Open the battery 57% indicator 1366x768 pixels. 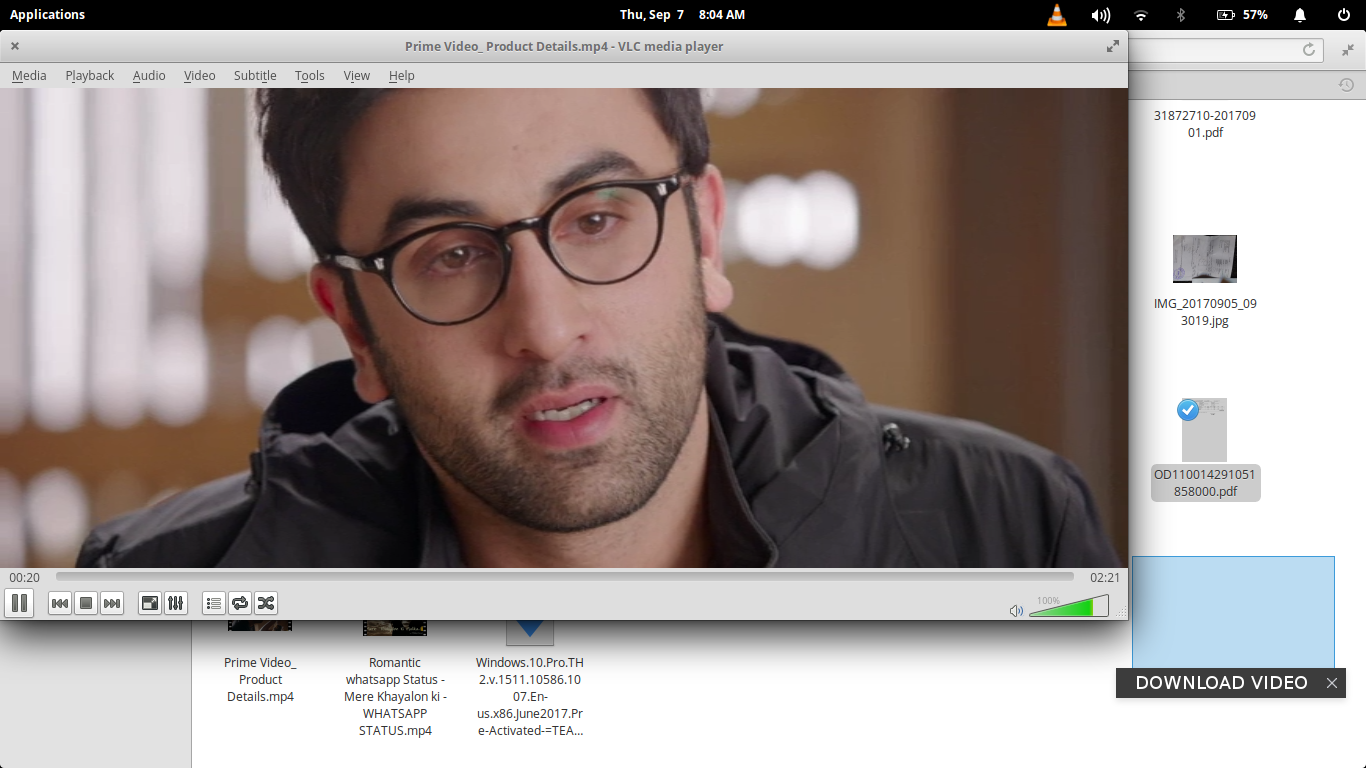pyautogui.click(x=1242, y=15)
